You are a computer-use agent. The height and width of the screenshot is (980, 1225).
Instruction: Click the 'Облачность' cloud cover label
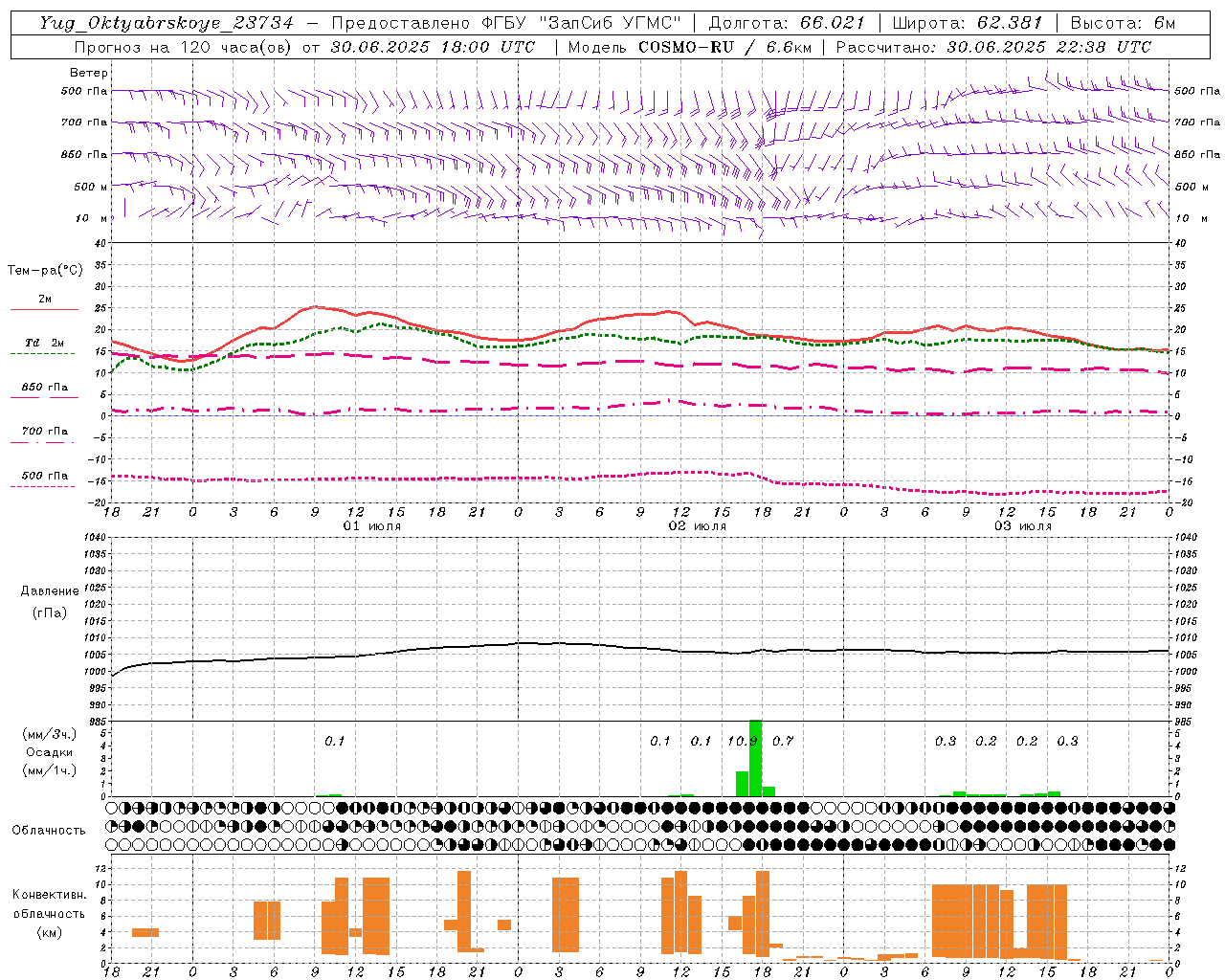pos(49,831)
